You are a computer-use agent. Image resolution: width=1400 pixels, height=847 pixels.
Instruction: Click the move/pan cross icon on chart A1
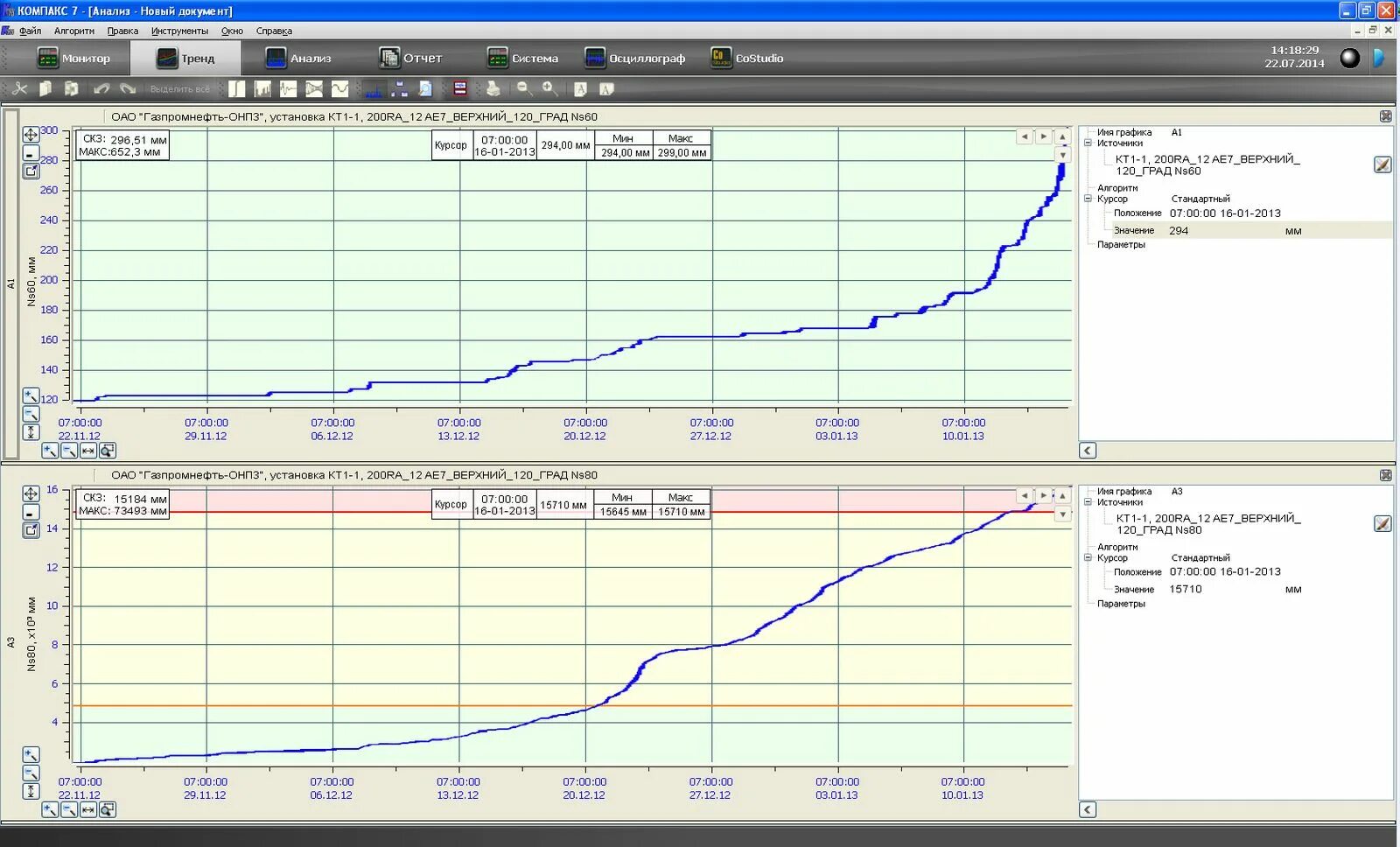click(x=31, y=135)
